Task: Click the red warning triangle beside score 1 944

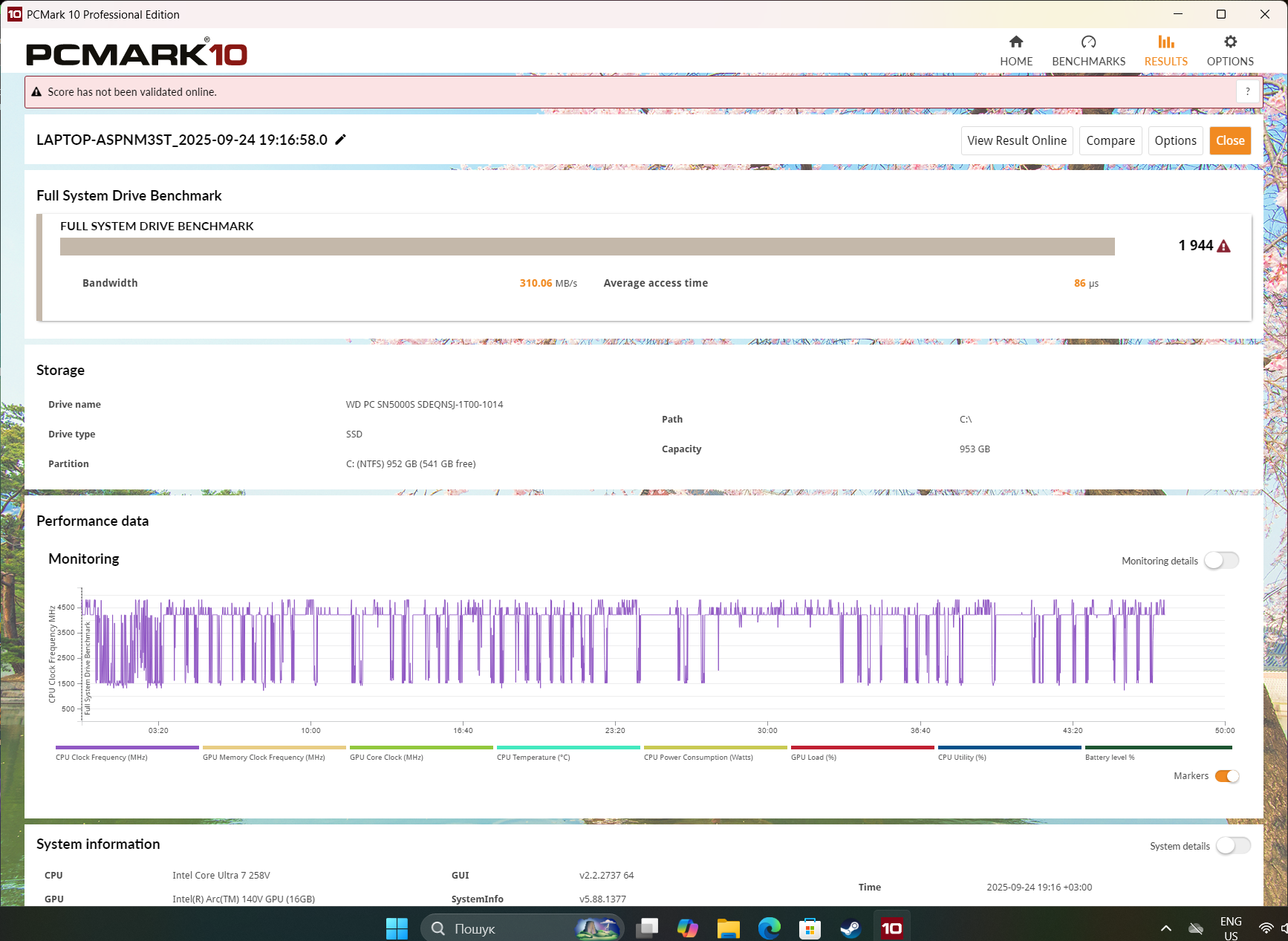Action: click(1223, 246)
